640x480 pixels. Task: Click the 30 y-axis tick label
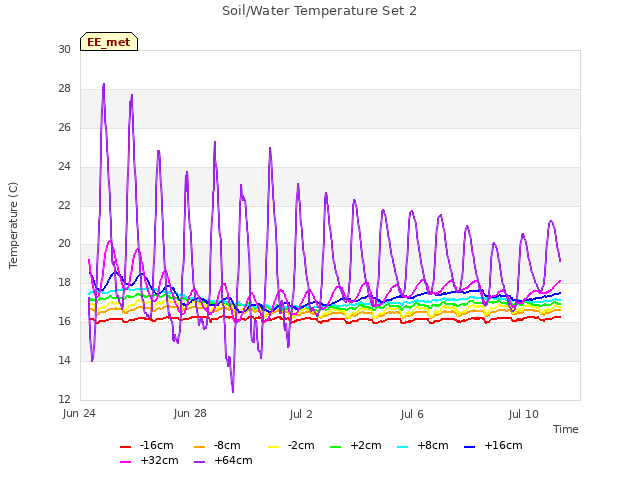tap(64, 49)
